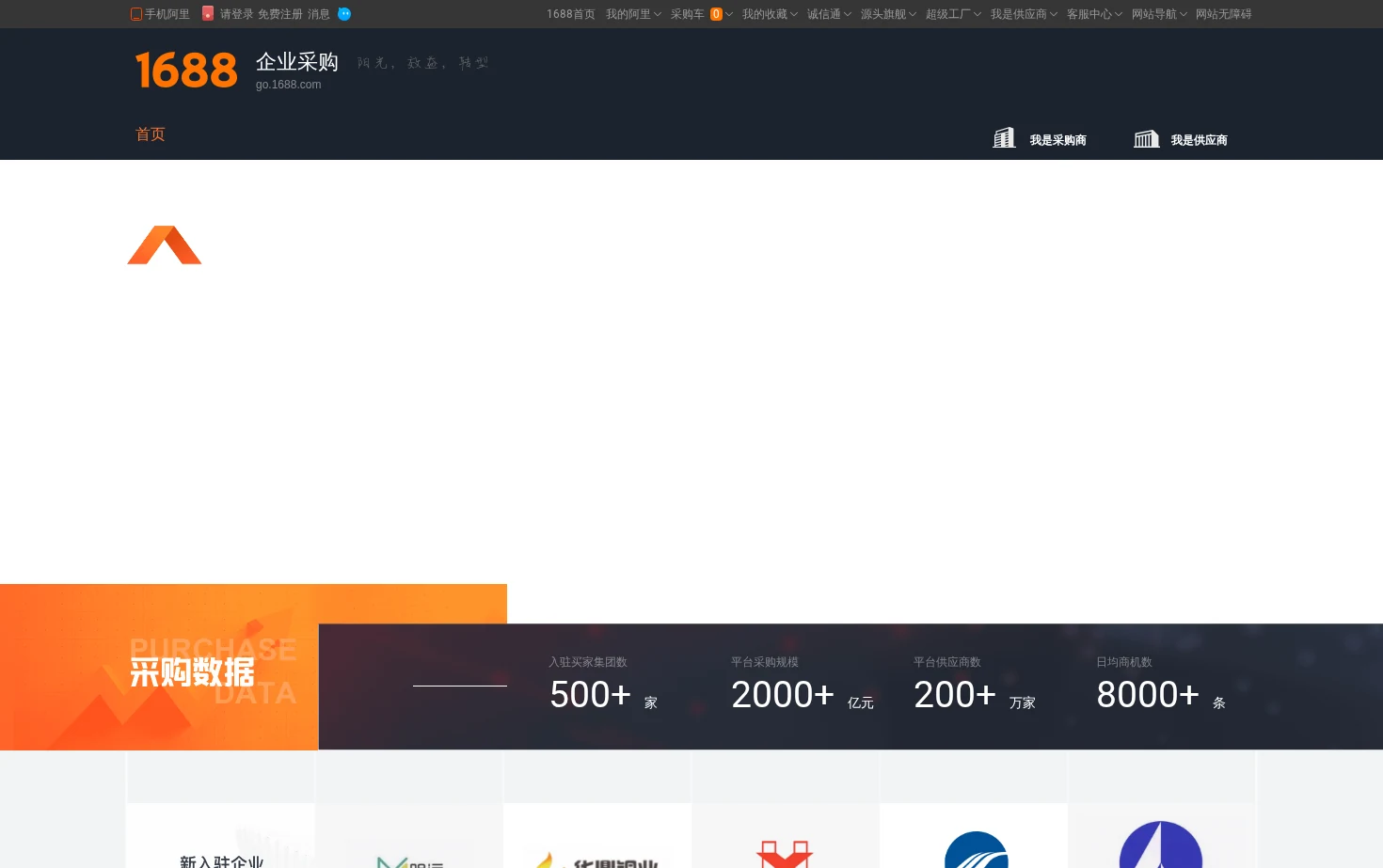Click the red gift icon before 请登录
The height and width of the screenshot is (868, 1383).
[208, 13]
